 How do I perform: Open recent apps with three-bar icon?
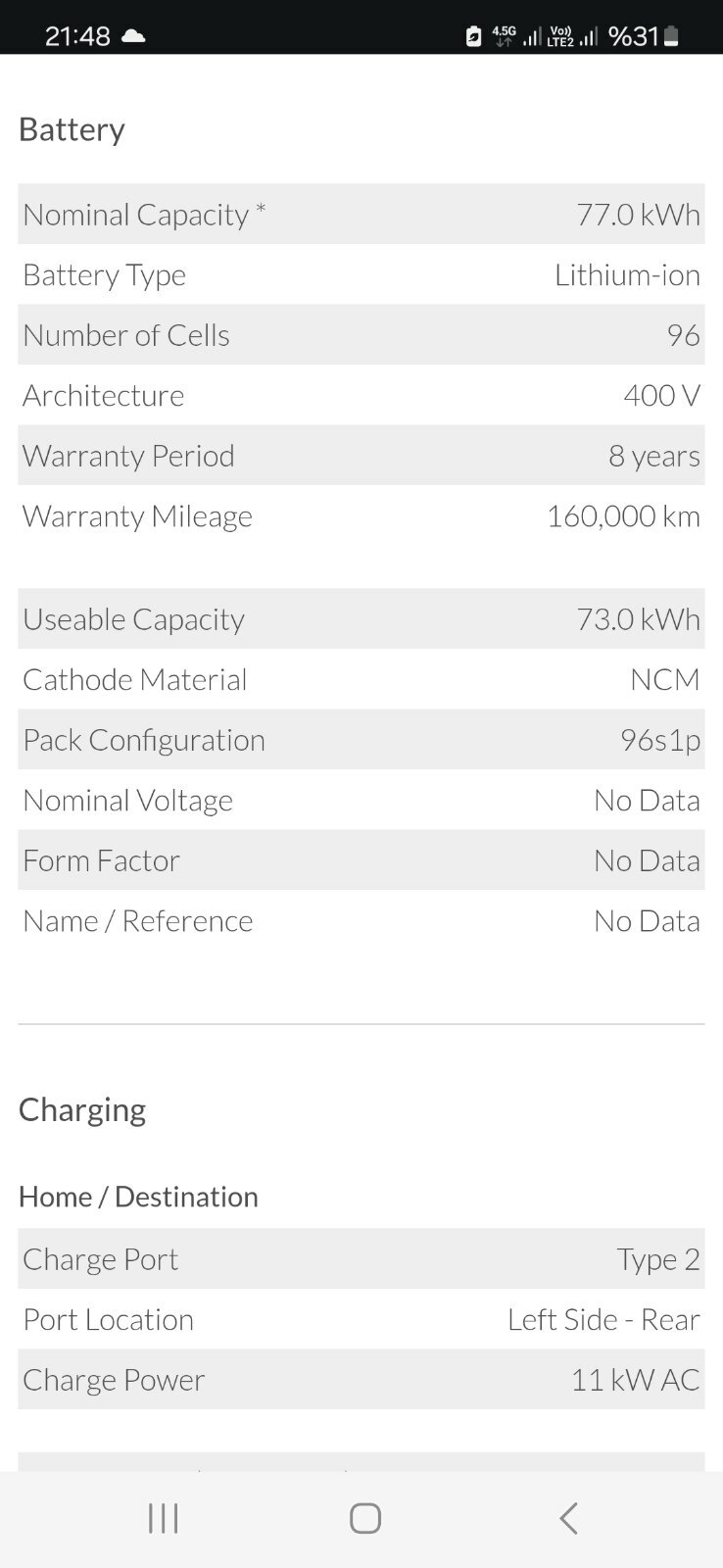[x=163, y=1518]
